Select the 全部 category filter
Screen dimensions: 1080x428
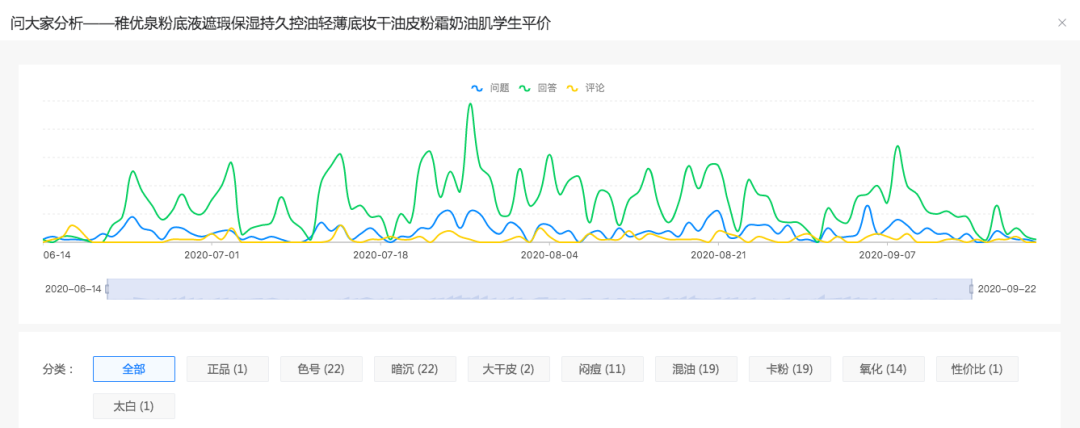click(134, 369)
